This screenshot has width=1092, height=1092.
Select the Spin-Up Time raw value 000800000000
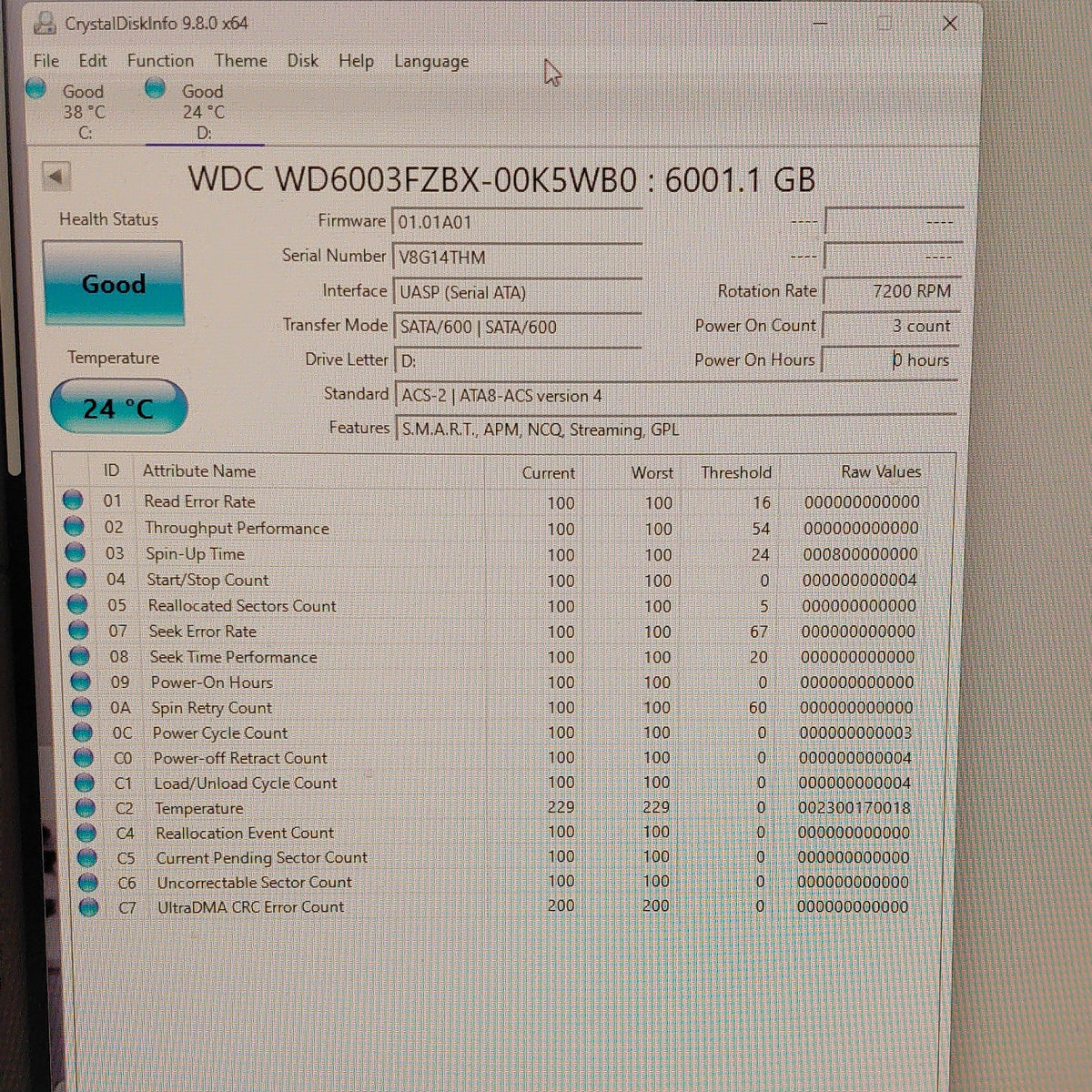(x=860, y=554)
